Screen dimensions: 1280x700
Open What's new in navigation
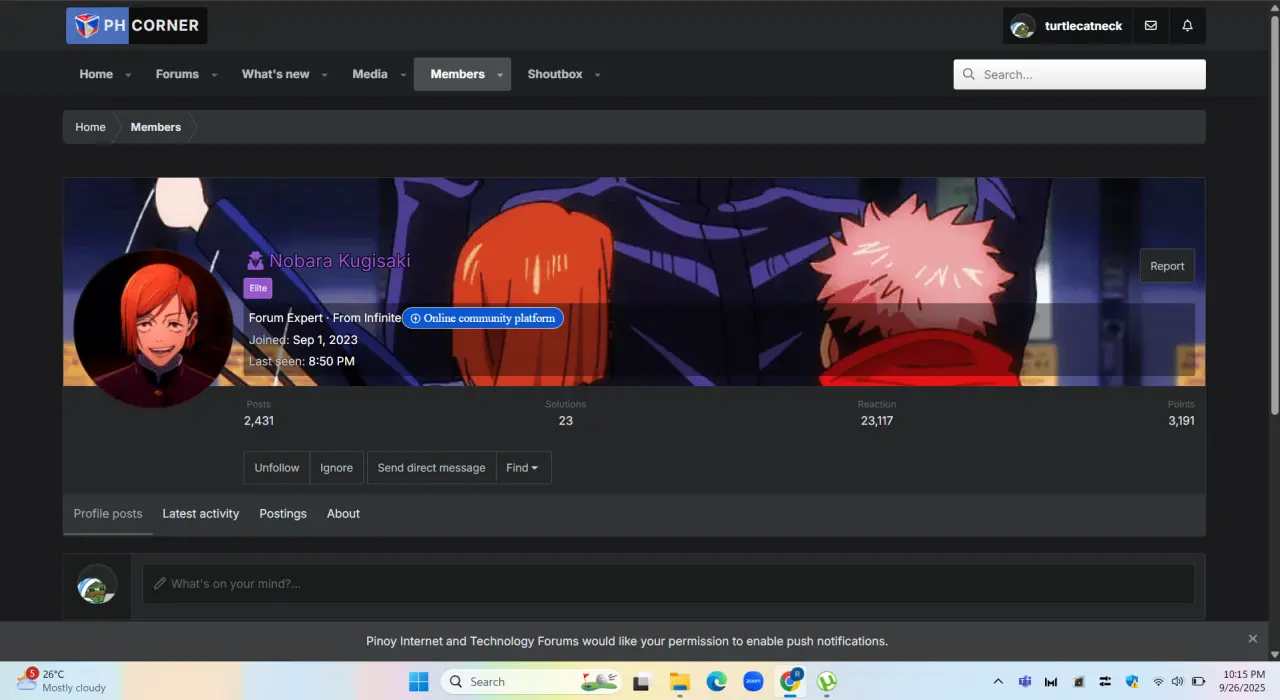click(x=275, y=74)
